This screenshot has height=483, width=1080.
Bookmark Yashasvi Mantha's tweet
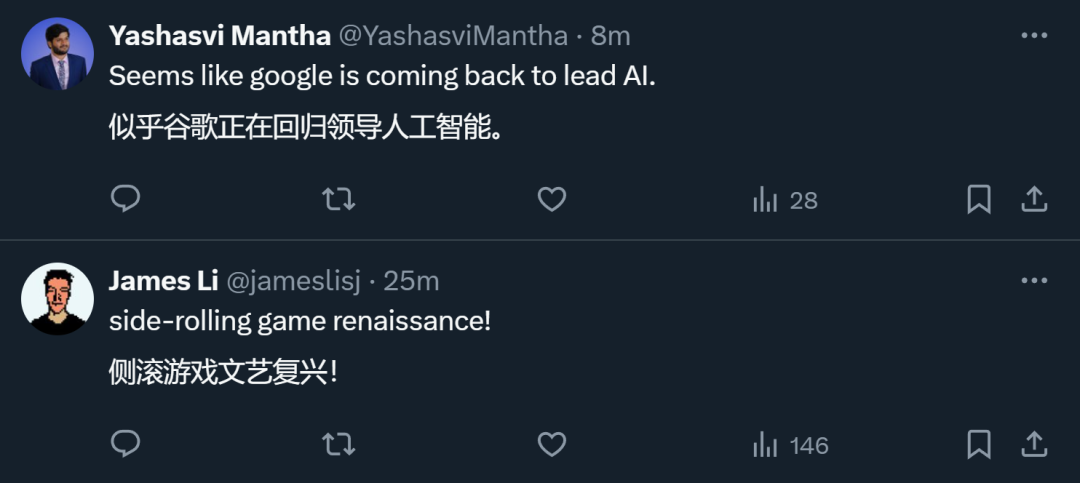979,200
